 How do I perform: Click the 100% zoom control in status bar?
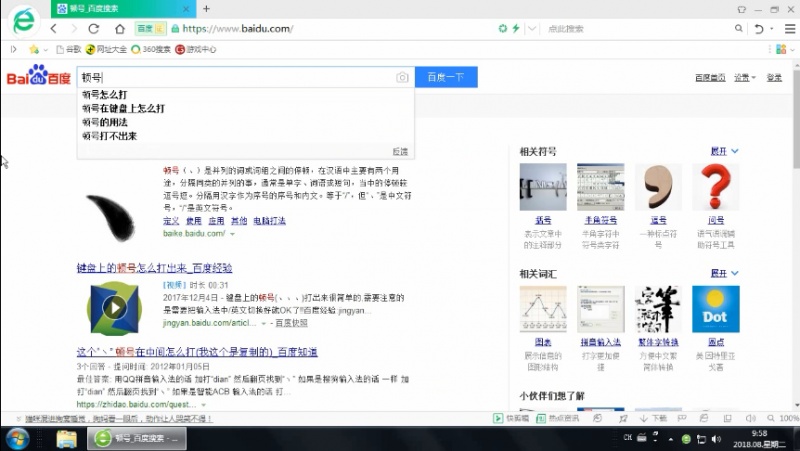coord(784,418)
